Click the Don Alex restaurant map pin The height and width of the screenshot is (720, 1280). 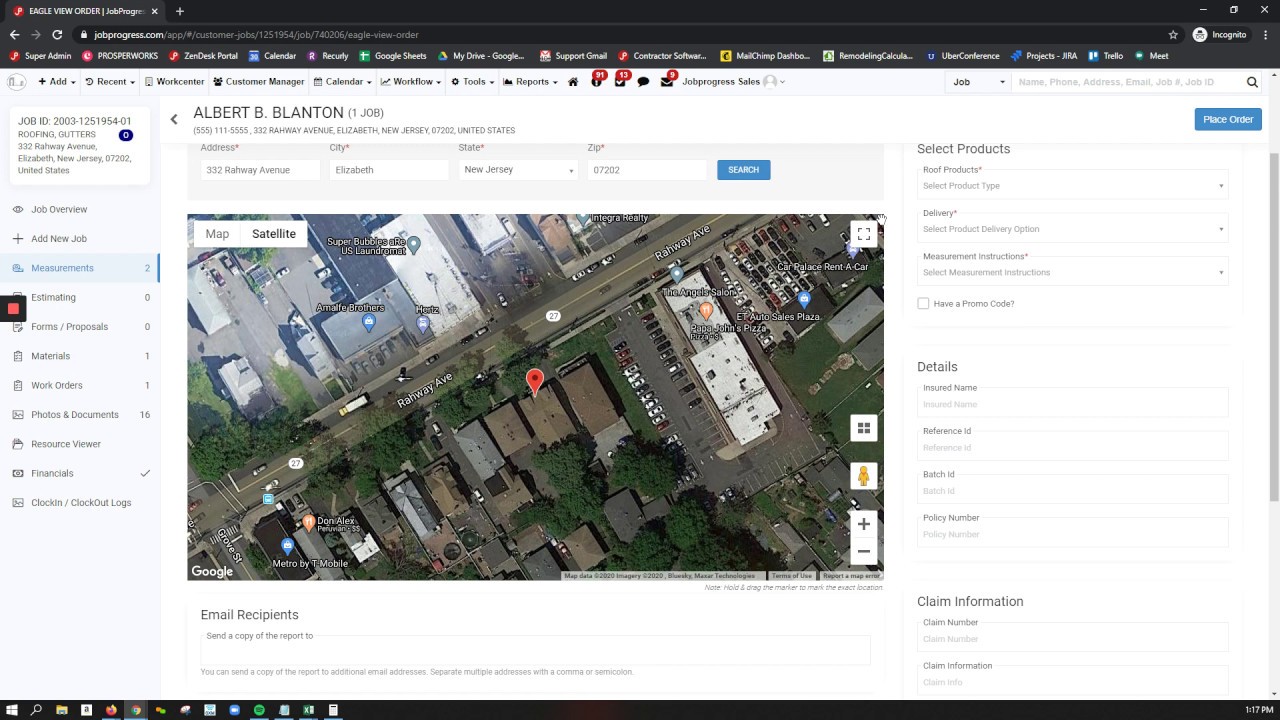pyautogui.click(x=309, y=522)
